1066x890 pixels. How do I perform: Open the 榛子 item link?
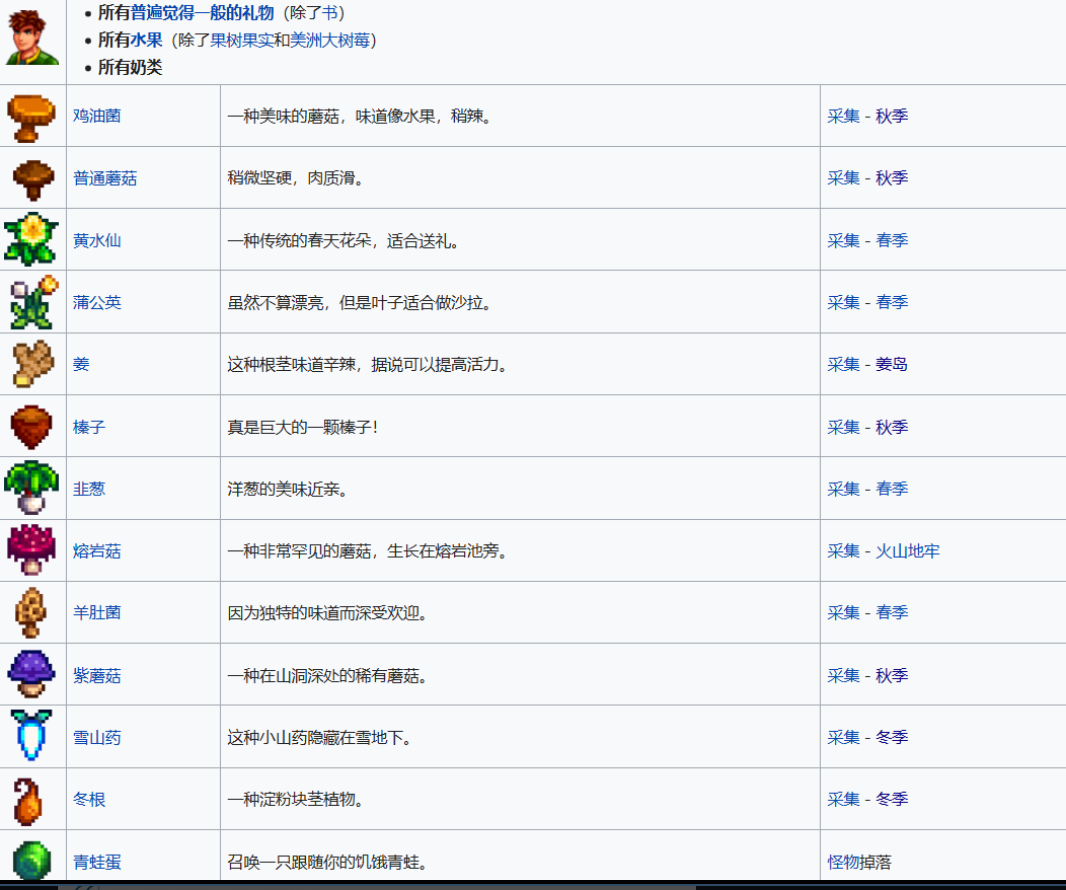coord(89,427)
